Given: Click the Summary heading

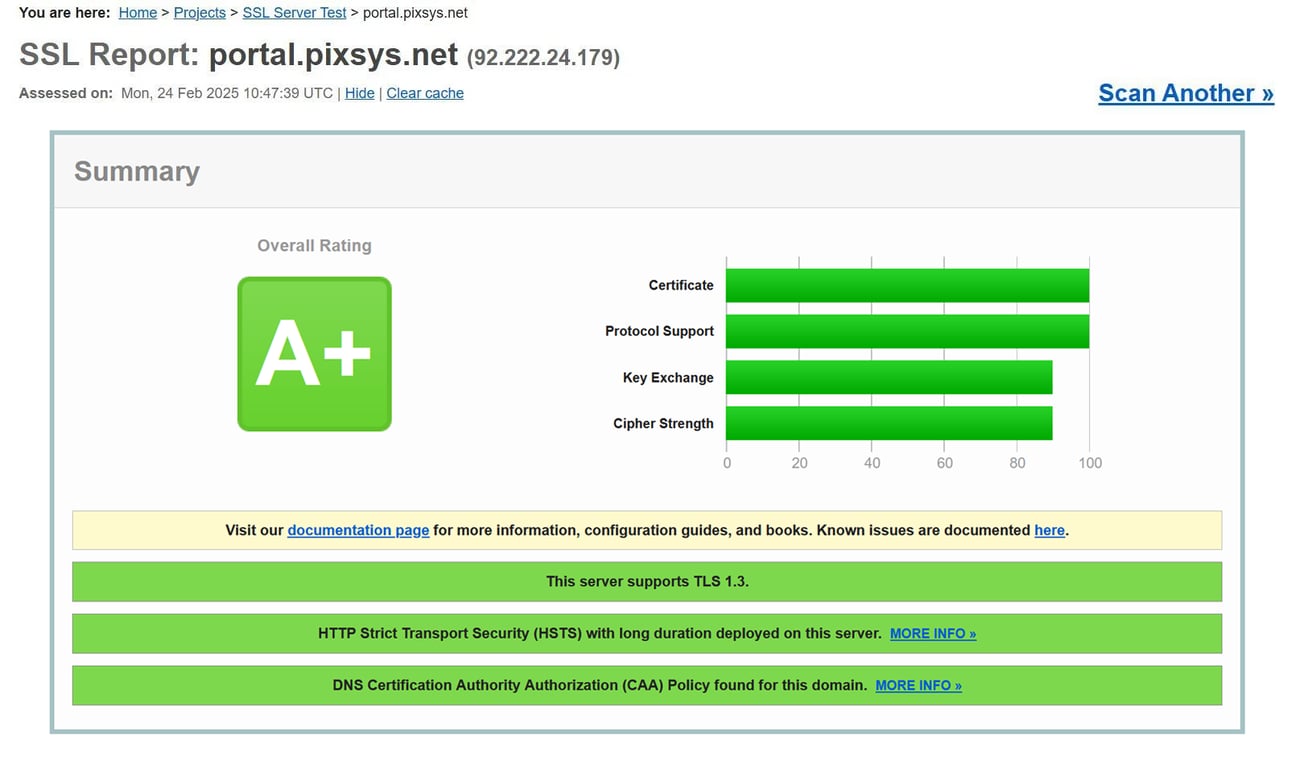Looking at the screenshot, I should [137, 171].
